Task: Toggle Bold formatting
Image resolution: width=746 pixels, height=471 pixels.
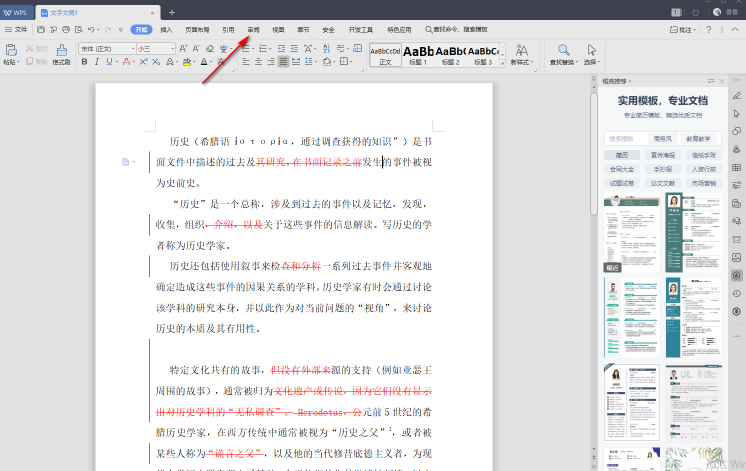Action: pos(84,62)
